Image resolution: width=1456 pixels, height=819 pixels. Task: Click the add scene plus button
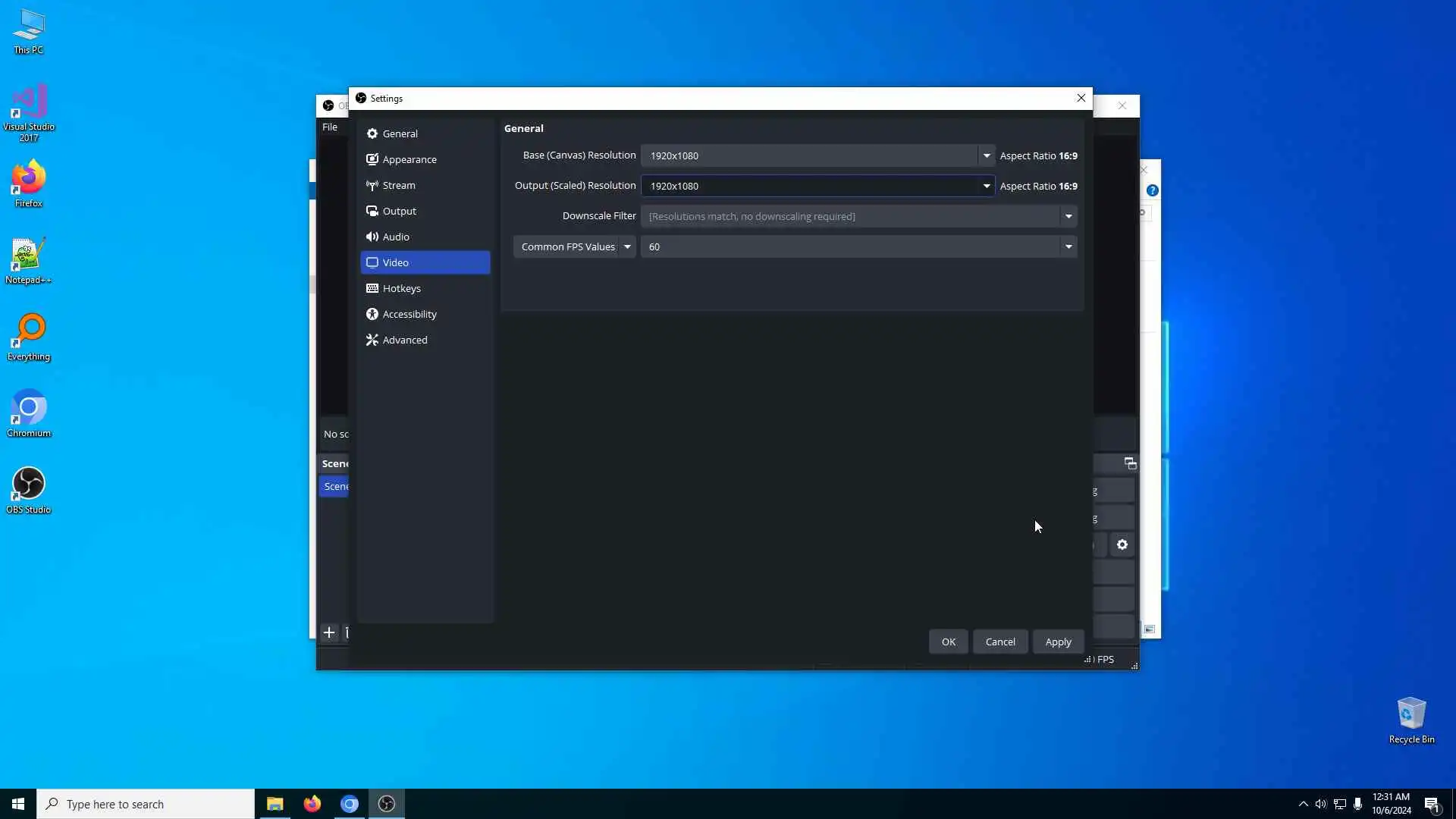pyautogui.click(x=329, y=632)
